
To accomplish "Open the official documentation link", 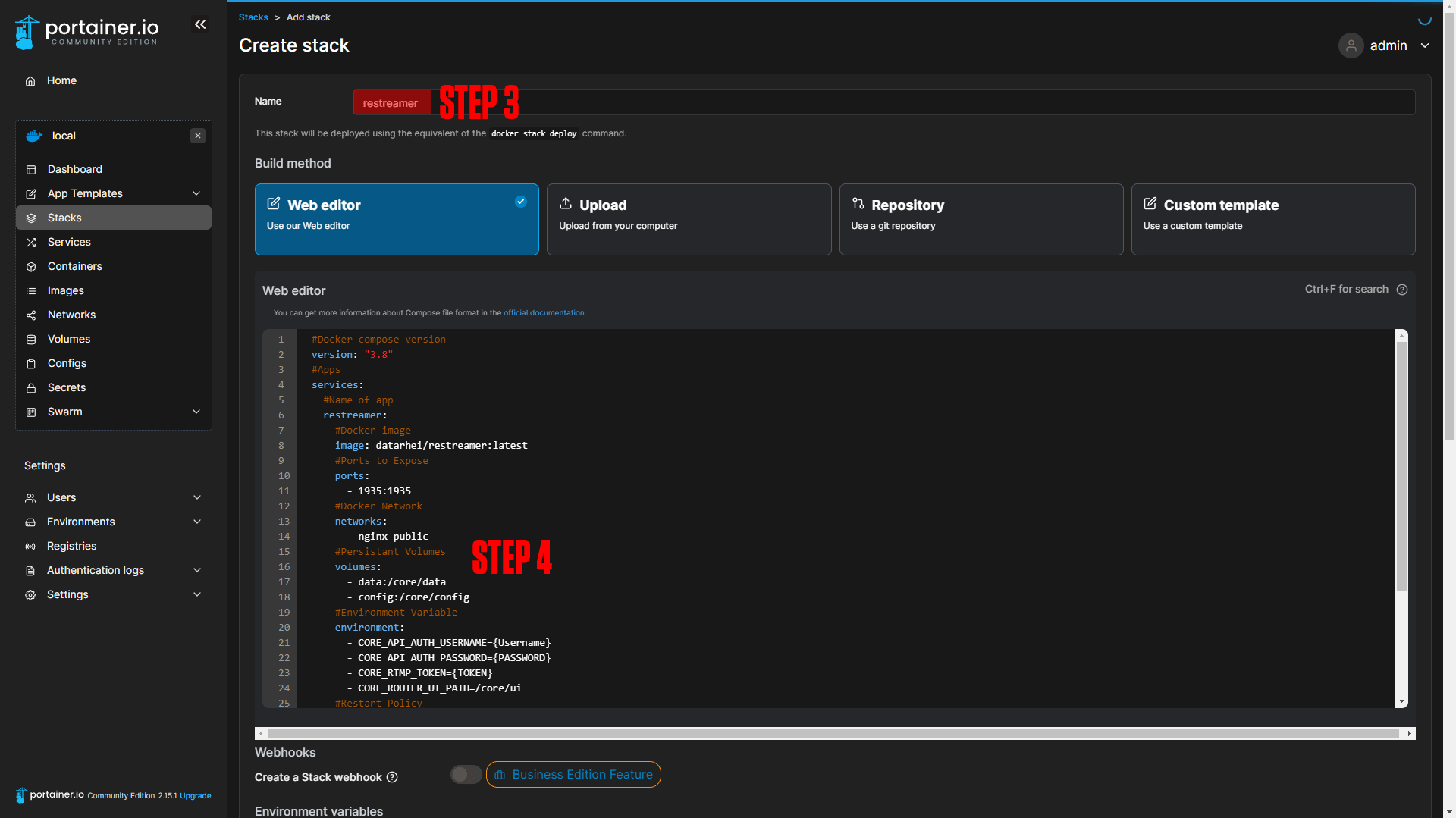I will click(x=544, y=313).
